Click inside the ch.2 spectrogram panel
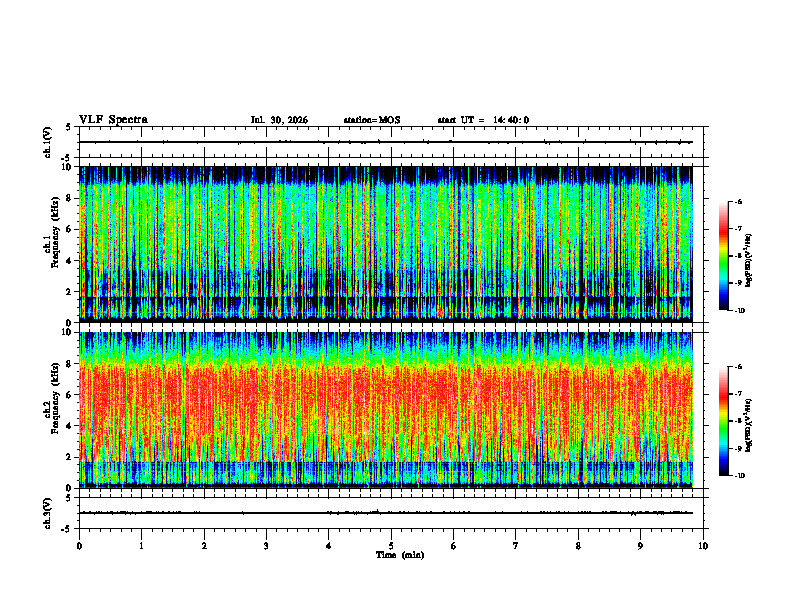Screen dimensions: 792x612 pyautogui.click(x=386, y=410)
